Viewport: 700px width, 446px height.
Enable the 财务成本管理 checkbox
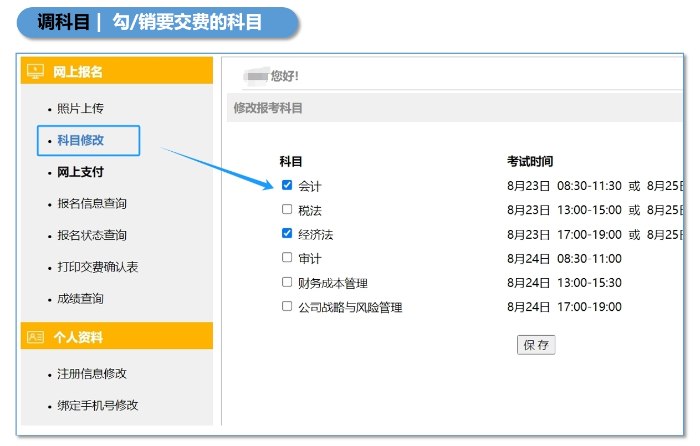[287, 282]
